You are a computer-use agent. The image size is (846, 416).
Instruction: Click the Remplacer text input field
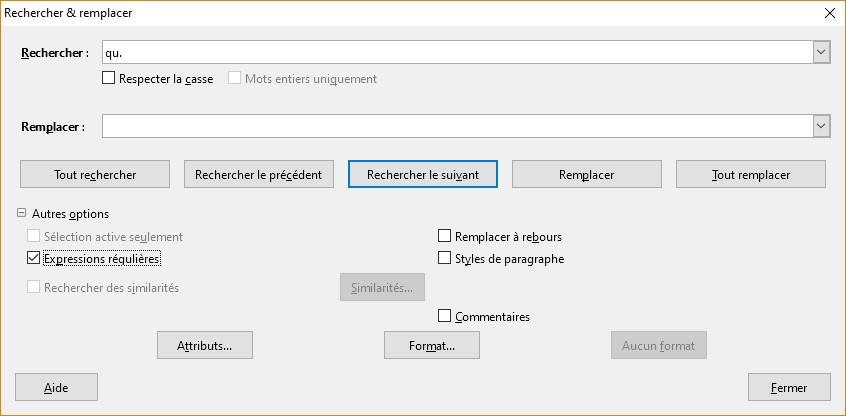tap(456, 126)
